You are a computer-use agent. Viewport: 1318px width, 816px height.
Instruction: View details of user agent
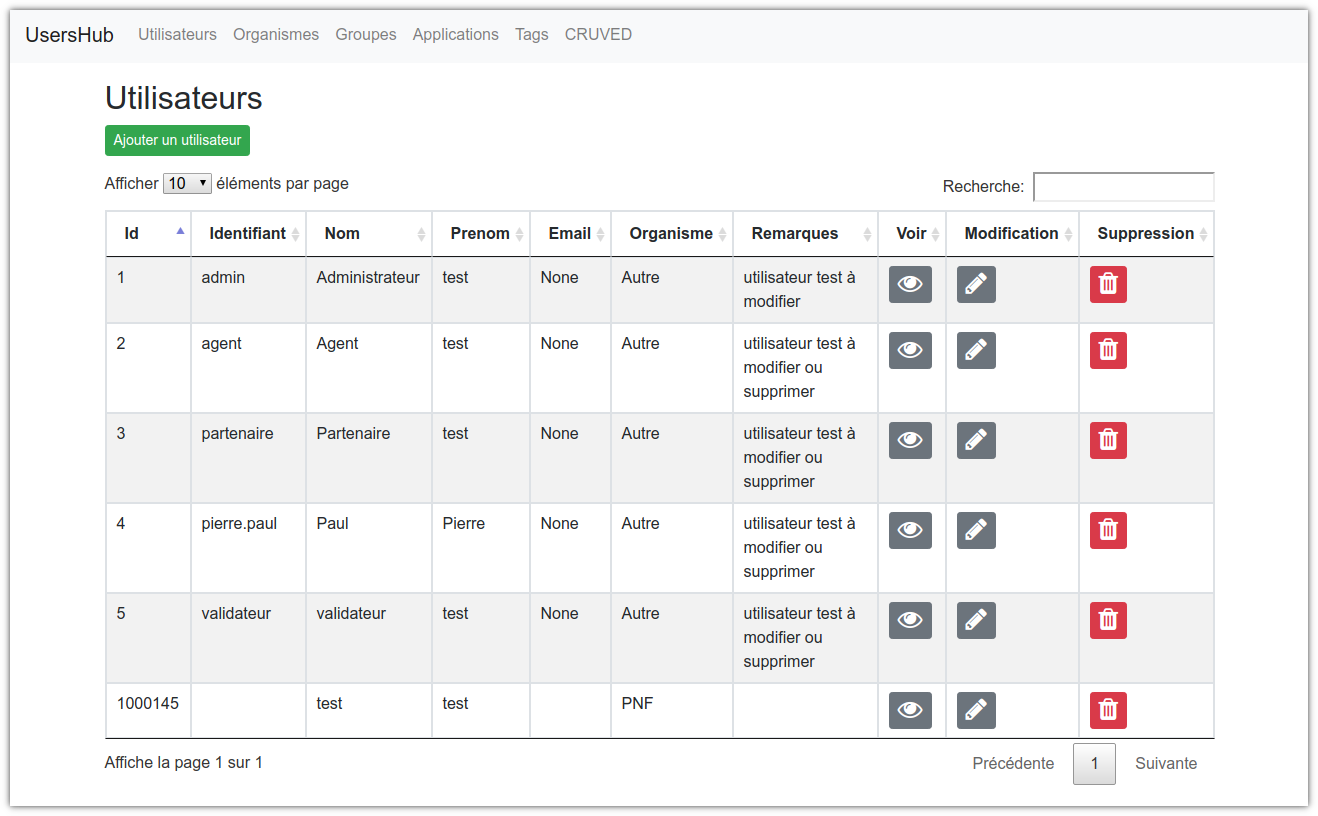(910, 351)
